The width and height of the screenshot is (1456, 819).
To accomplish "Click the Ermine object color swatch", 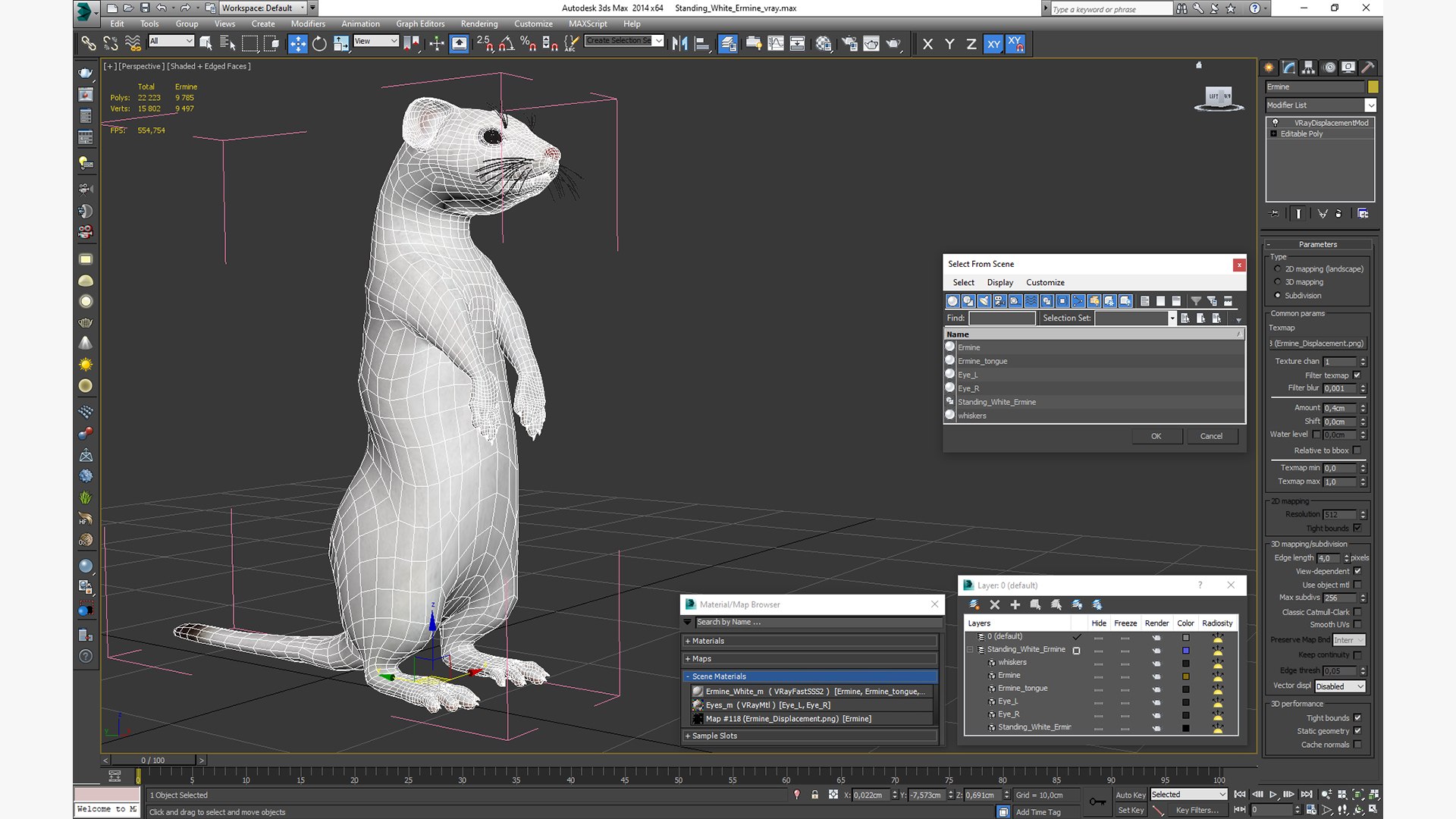I will tap(1373, 87).
